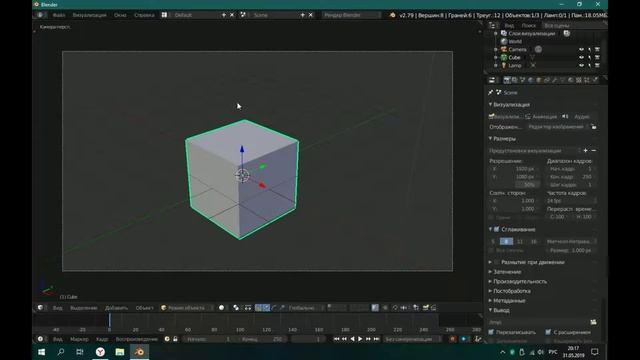Toggle Camera selectability arrow icon

click(x=589, y=49)
